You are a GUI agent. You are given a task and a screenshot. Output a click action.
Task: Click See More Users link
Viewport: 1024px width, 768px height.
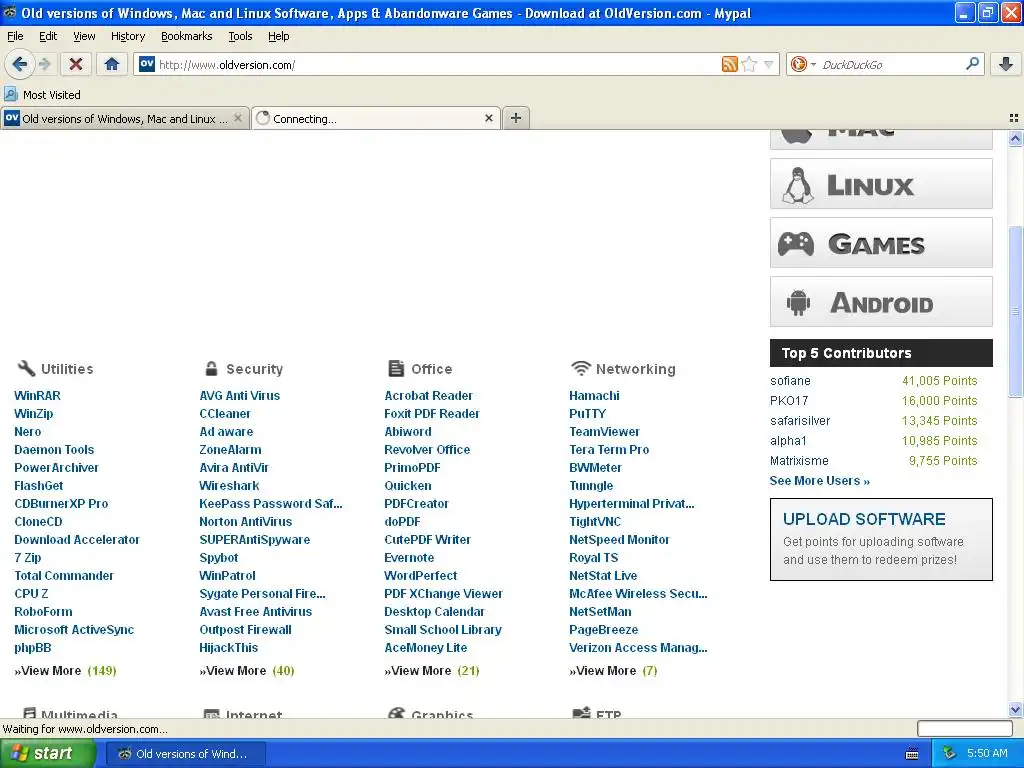click(820, 481)
